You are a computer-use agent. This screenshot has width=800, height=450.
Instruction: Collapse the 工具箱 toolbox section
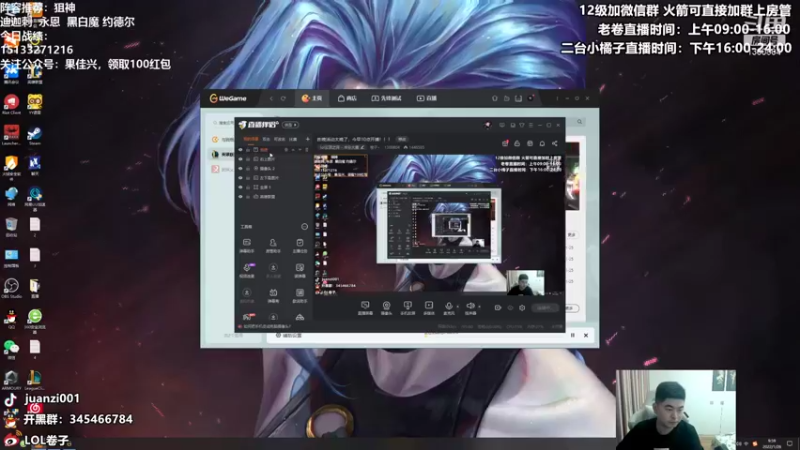point(305,227)
